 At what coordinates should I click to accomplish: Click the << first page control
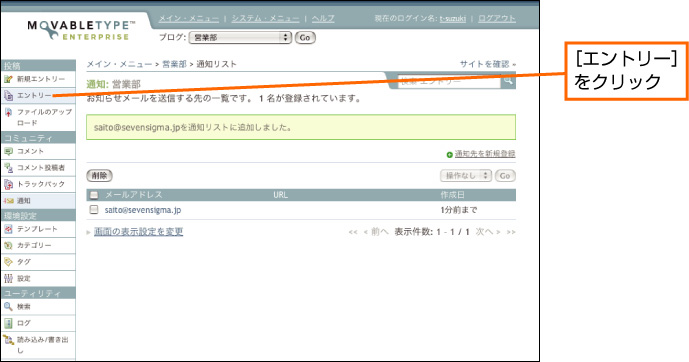click(353, 232)
